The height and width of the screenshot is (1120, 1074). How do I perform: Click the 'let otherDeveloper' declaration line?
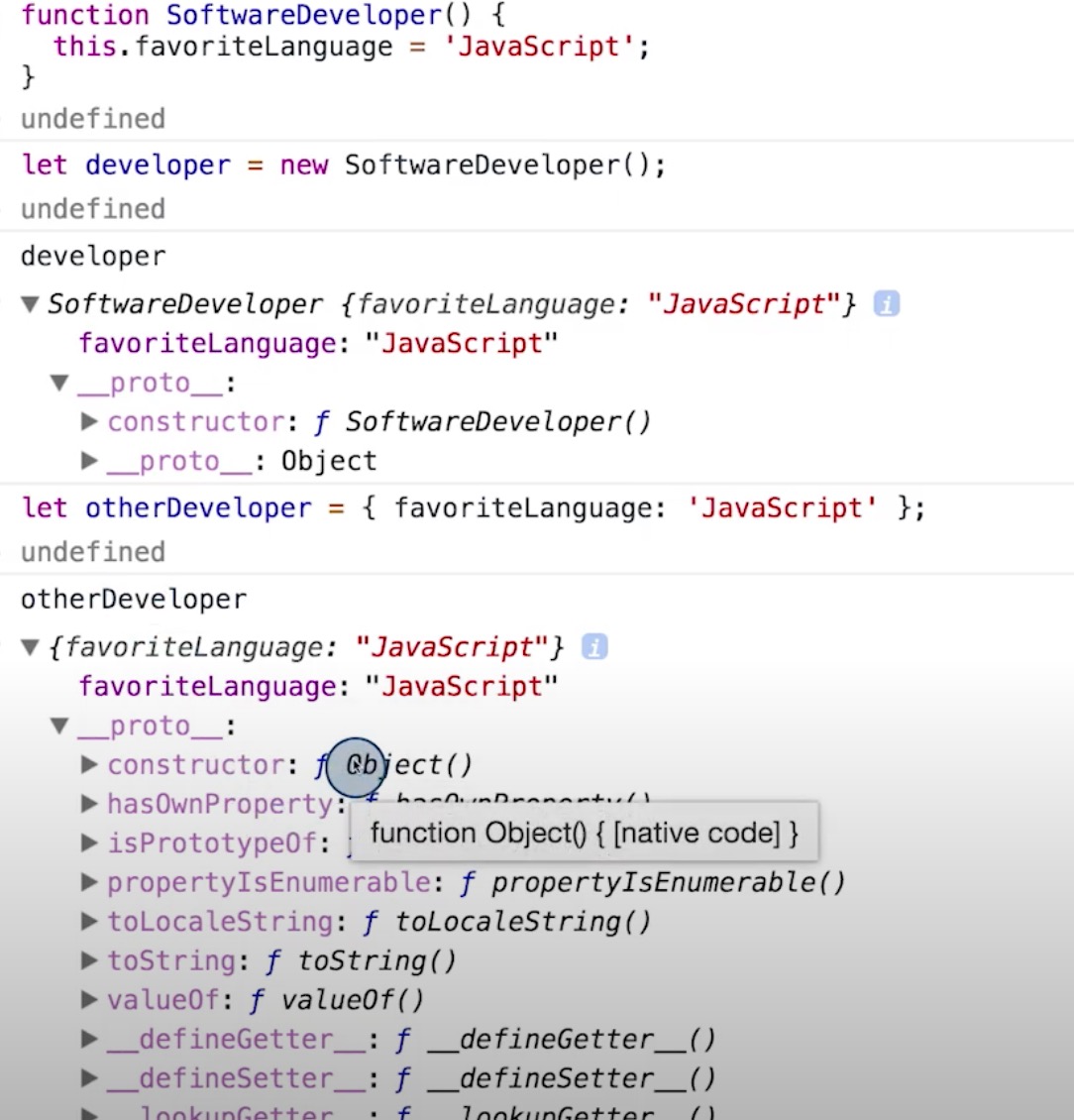point(474,508)
